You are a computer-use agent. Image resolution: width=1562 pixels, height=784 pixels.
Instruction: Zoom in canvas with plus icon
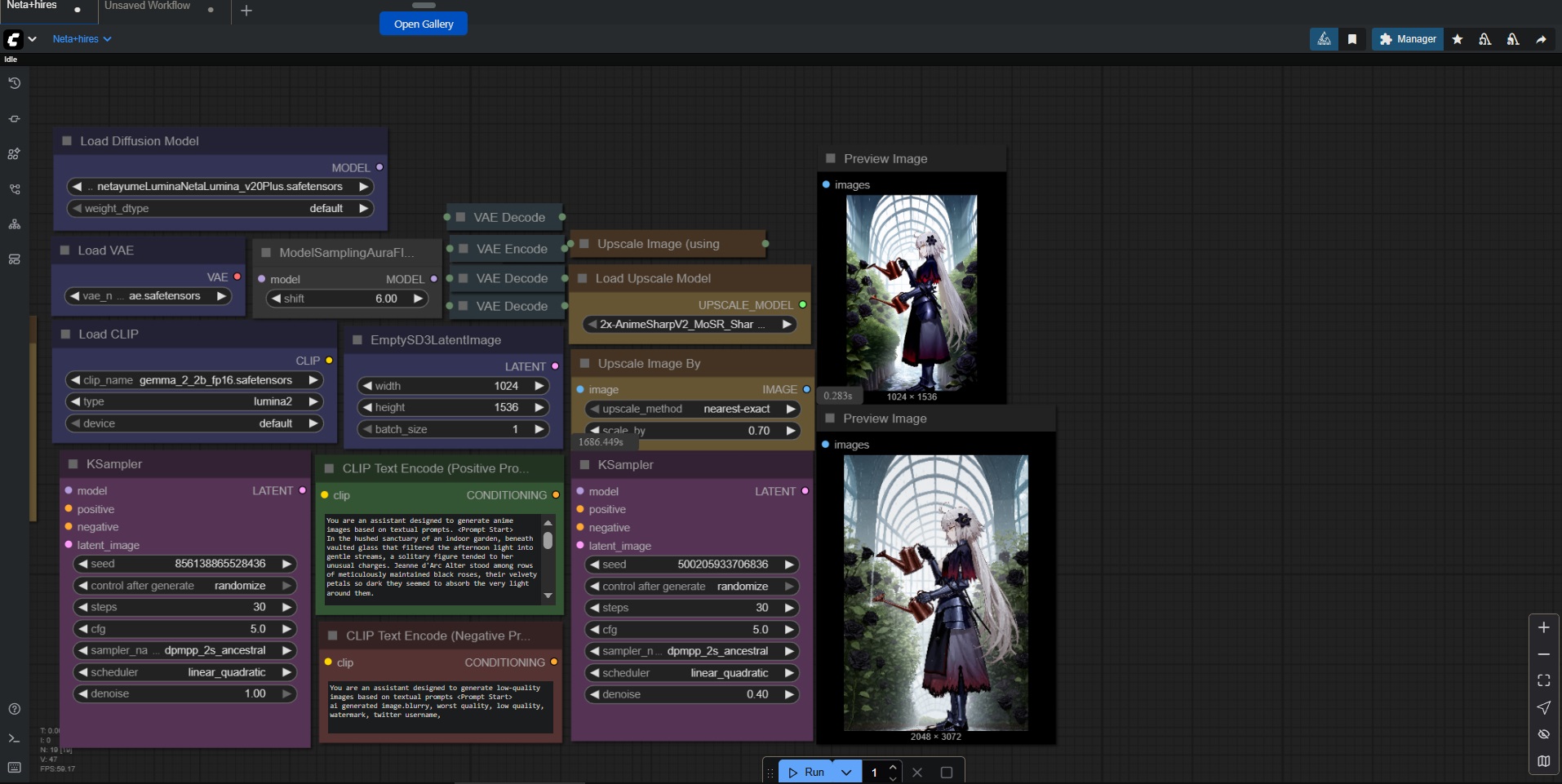(x=1543, y=627)
